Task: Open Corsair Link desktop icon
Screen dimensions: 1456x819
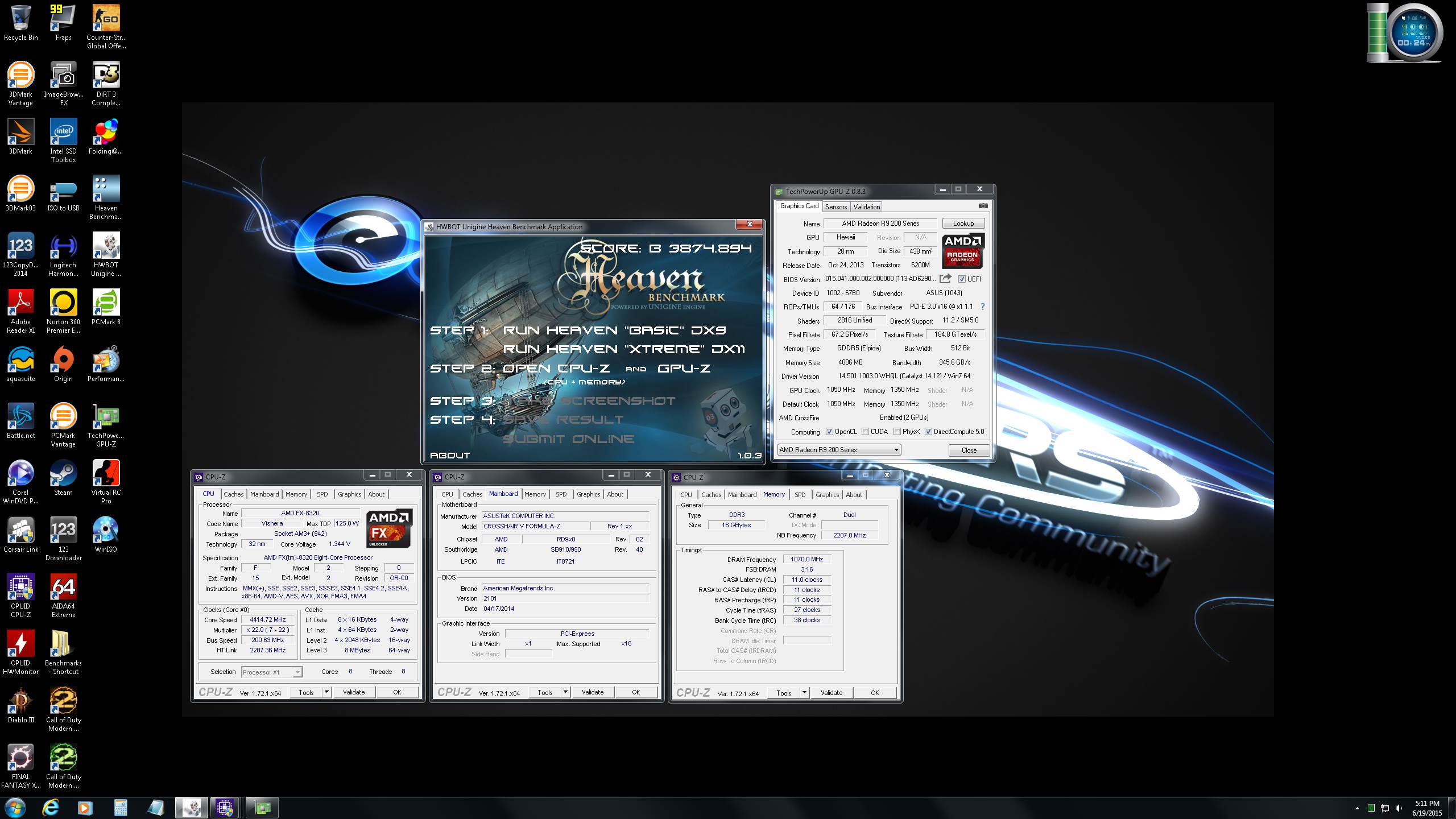Action: pyautogui.click(x=21, y=535)
